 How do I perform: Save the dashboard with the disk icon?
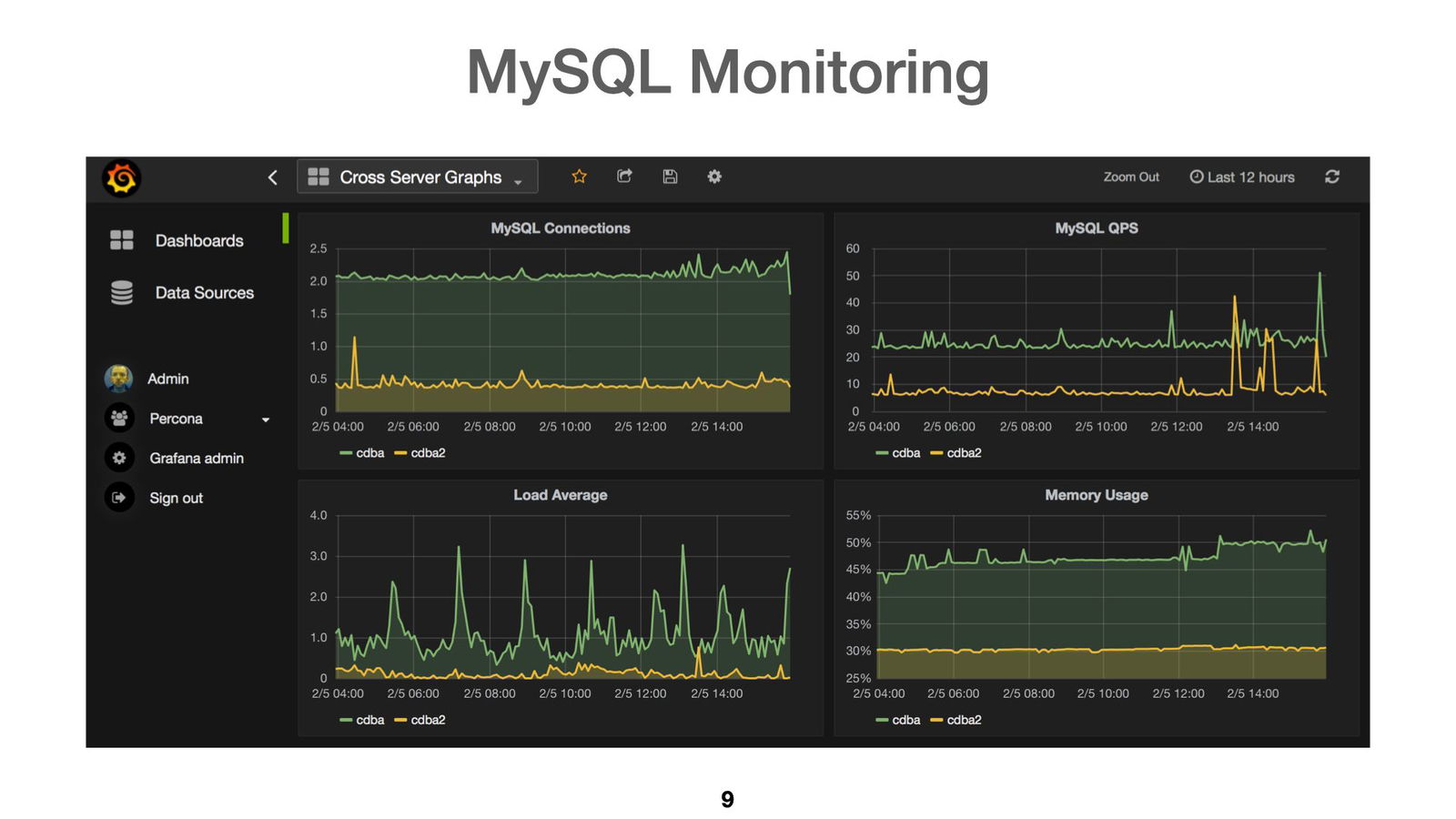[x=670, y=177]
